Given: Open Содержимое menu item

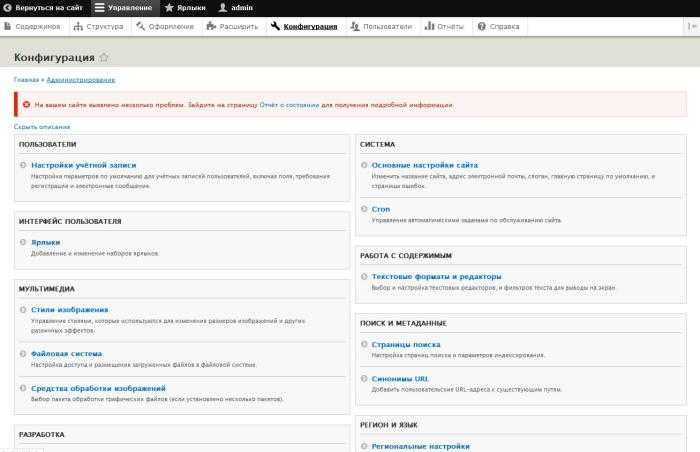Looking at the screenshot, I should 32,26.
